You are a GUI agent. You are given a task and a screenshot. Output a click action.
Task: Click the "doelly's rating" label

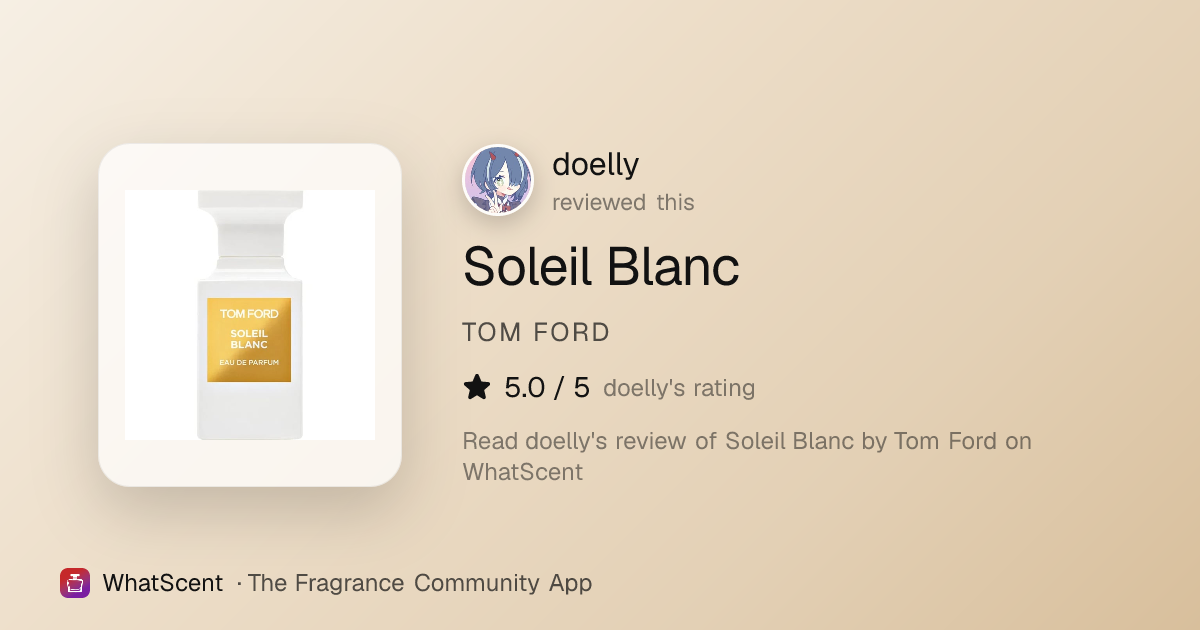679,388
